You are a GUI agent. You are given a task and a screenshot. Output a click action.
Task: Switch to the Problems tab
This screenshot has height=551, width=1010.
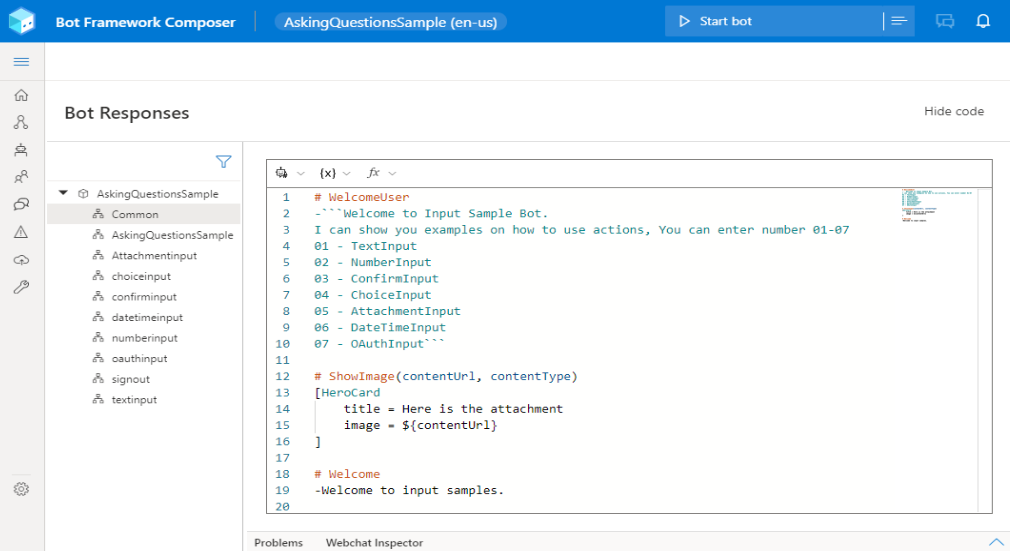point(278,543)
